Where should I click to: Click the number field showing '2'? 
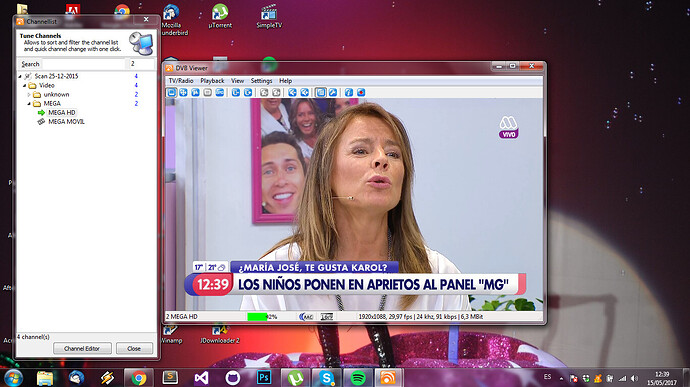point(141,64)
